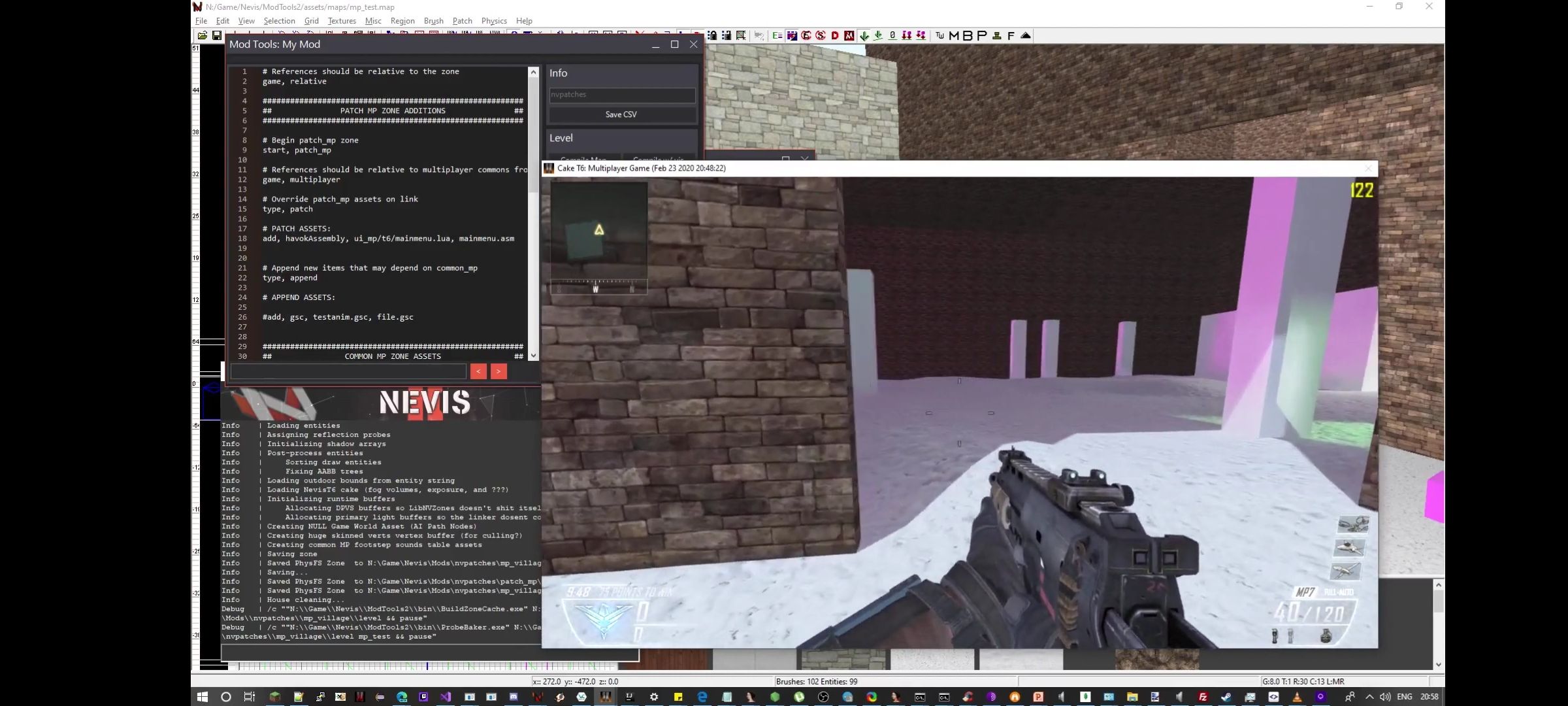
Task: Click the 'start, patch_mp' line in the editor
Action: pos(297,150)
